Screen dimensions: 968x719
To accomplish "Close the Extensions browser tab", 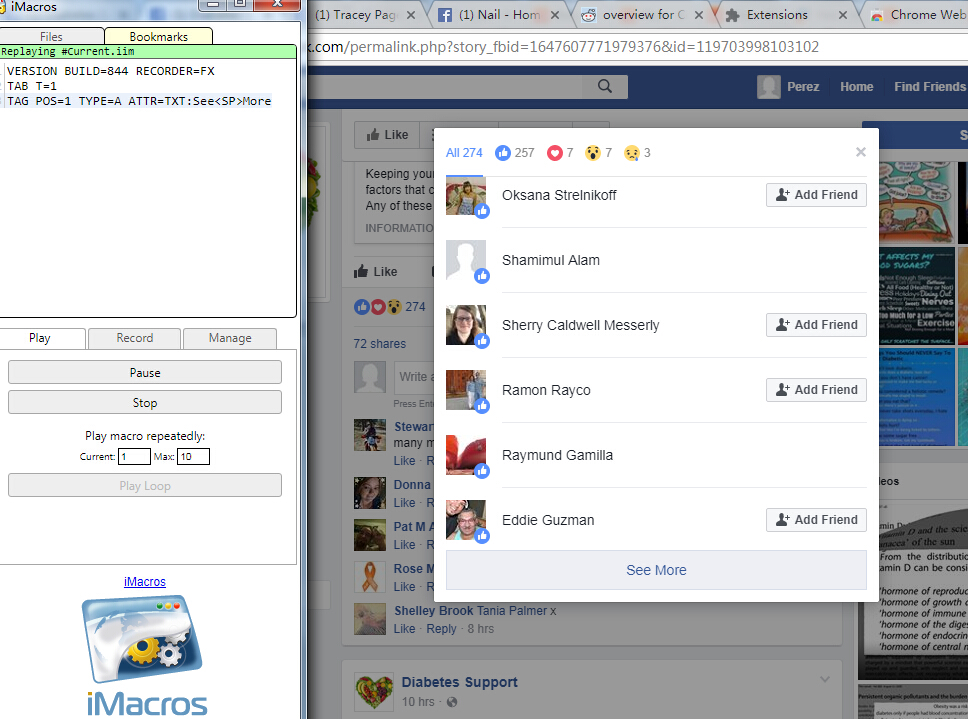I will (843, 15).
